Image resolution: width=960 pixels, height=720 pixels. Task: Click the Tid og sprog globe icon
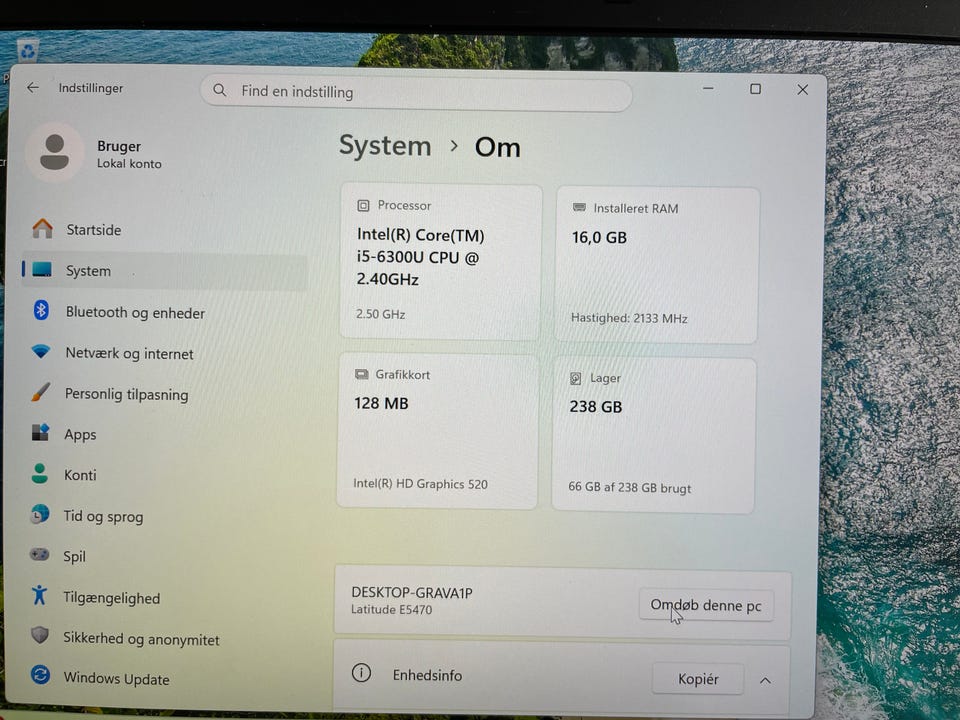40,514
